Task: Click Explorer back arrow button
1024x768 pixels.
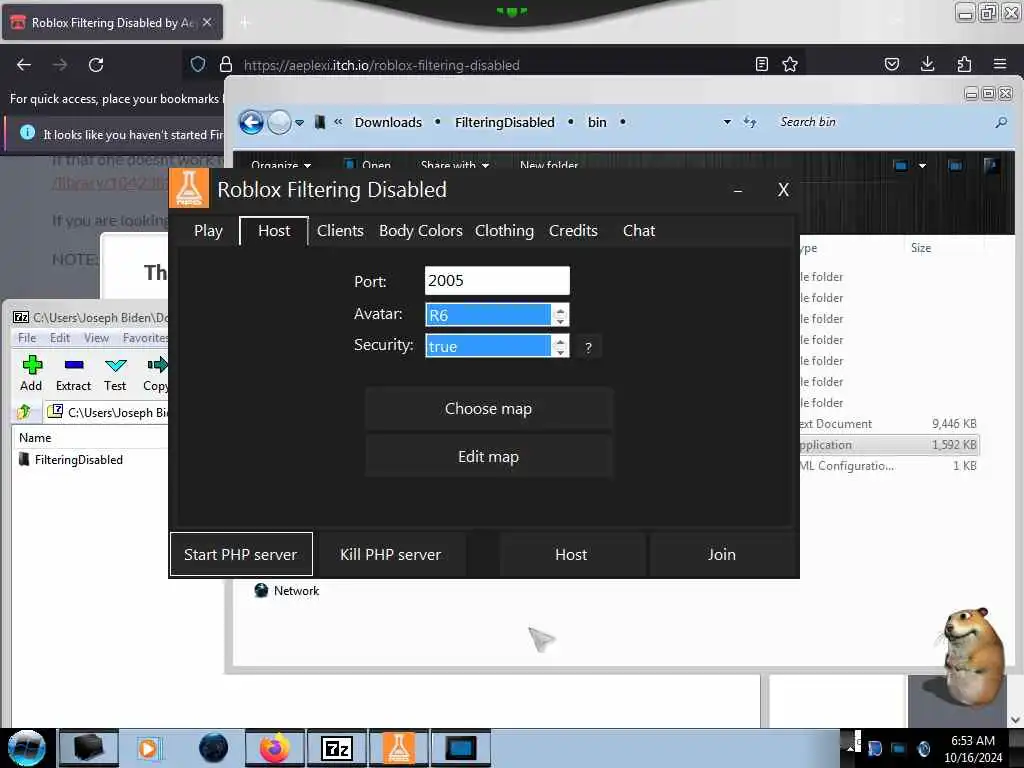Action: (x=251, y=122)
